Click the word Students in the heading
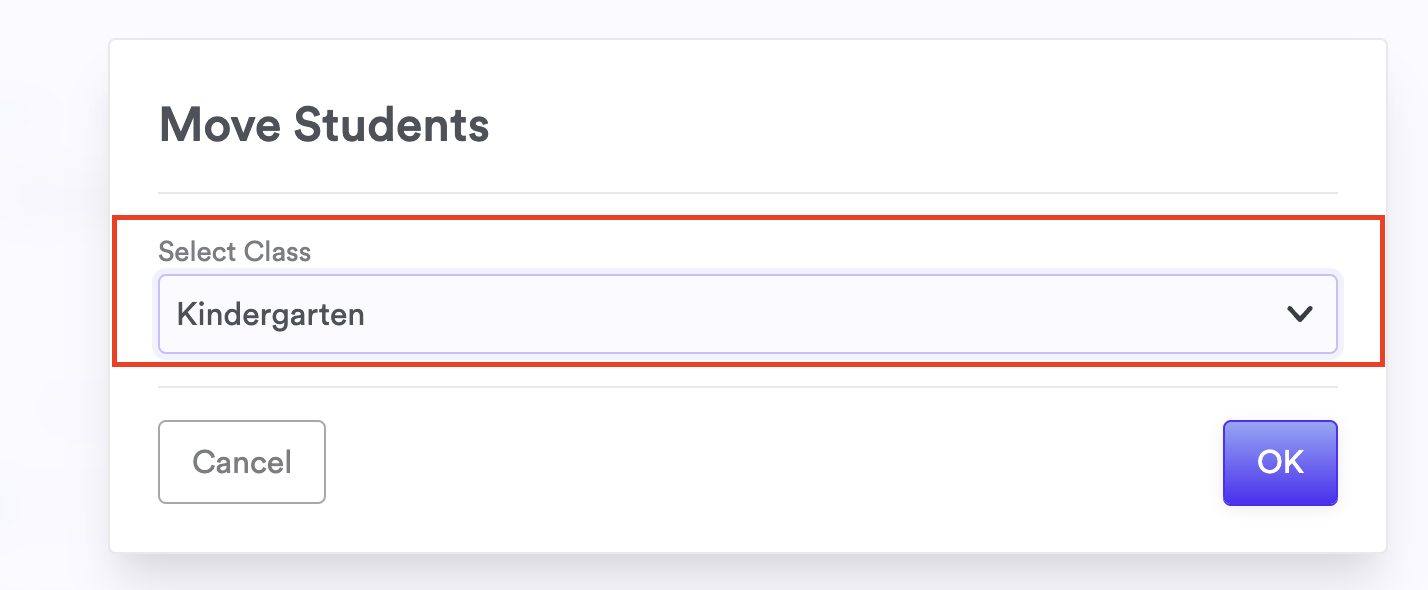 (391, 126)
